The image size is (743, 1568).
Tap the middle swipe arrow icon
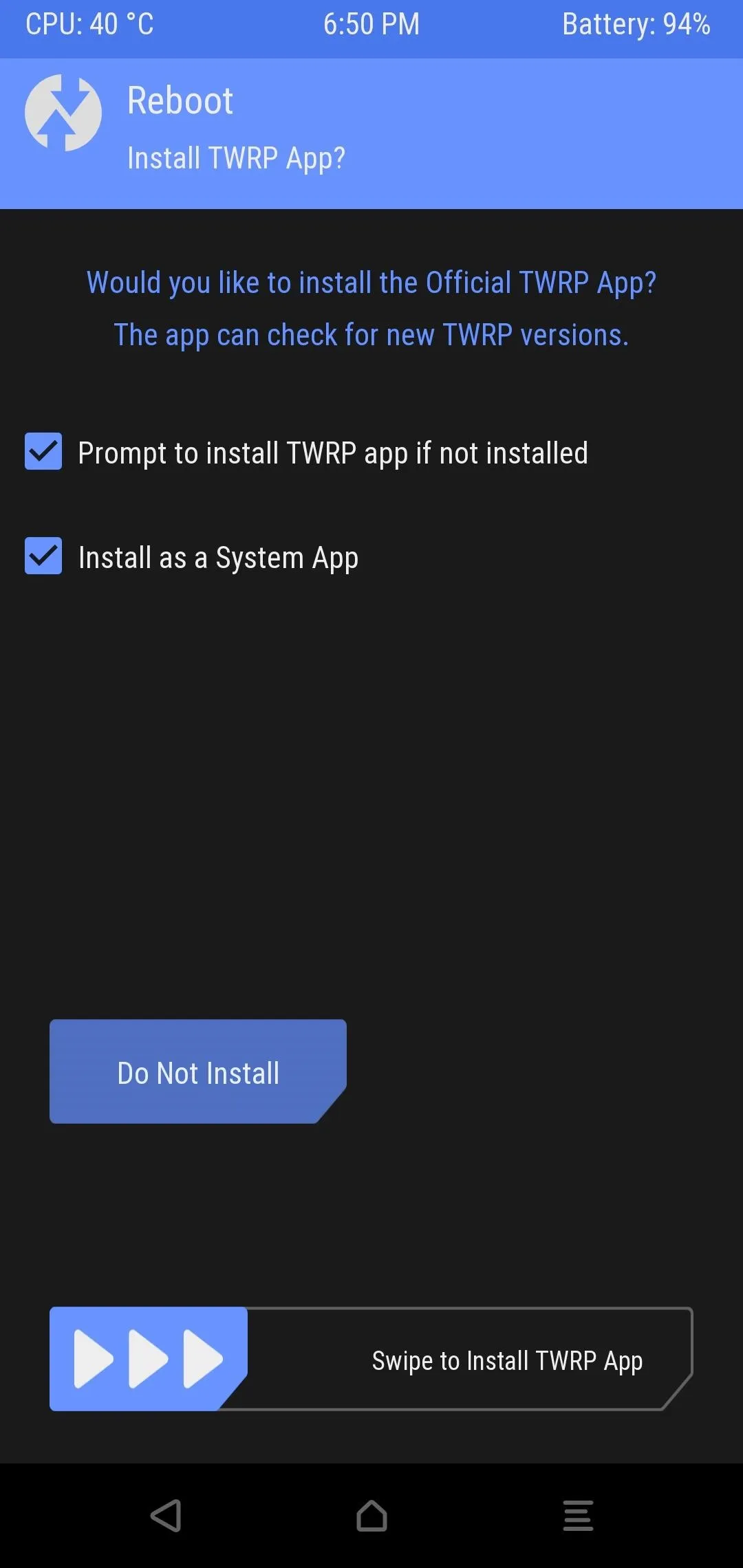148,1359
